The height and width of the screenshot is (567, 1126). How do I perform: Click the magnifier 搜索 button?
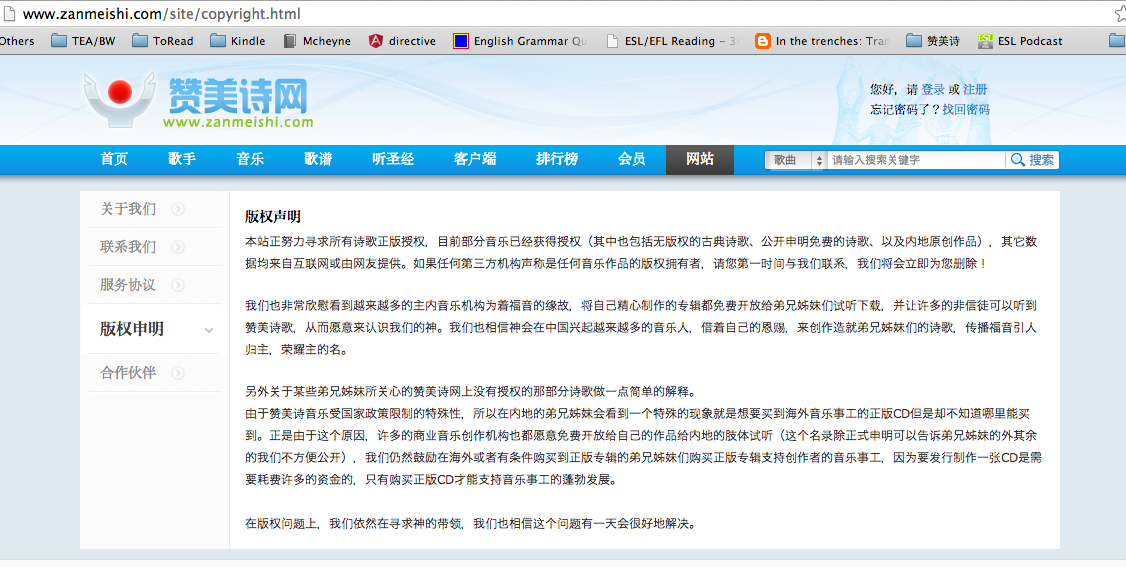(x=1032, y=160)
